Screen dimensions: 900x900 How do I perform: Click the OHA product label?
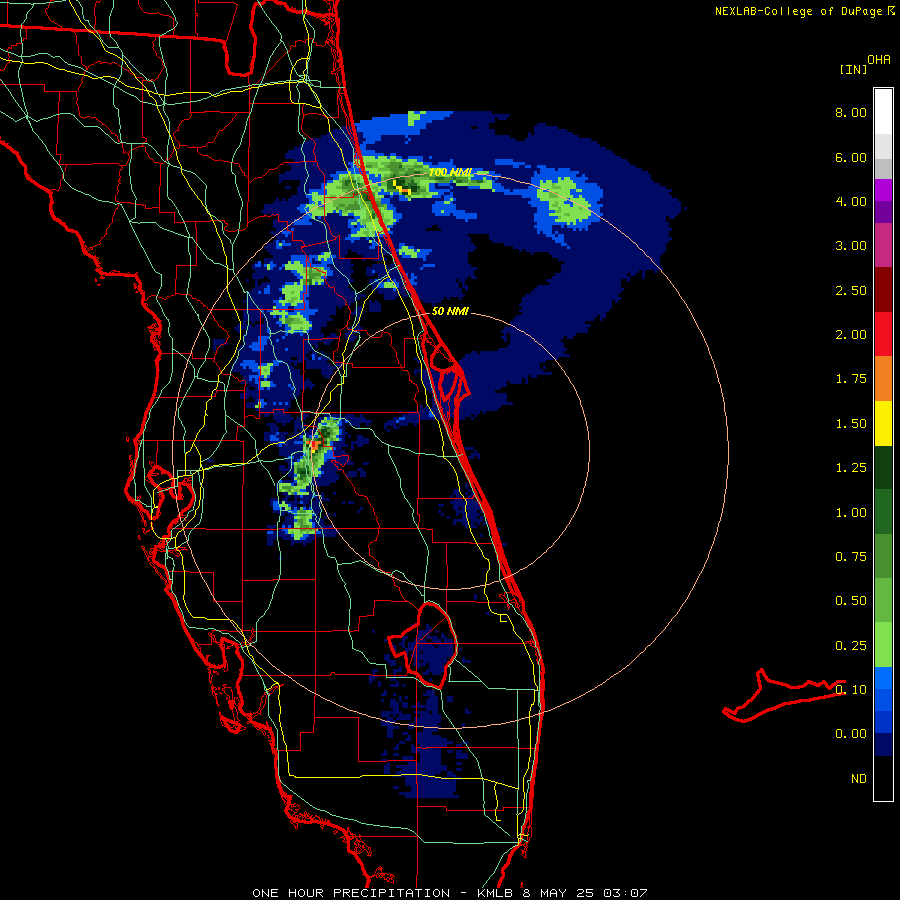pos(879,60)
